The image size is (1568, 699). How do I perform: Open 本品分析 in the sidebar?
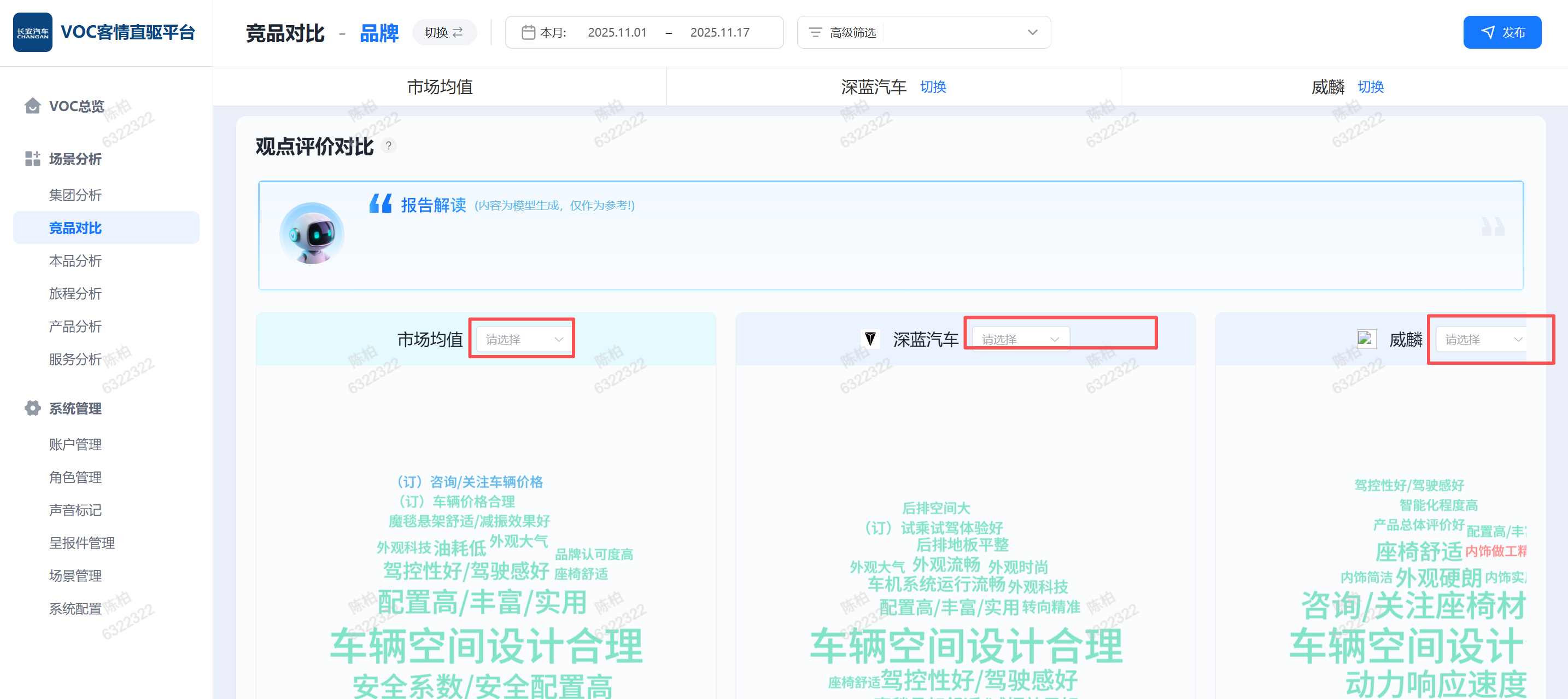click(75, 260)
